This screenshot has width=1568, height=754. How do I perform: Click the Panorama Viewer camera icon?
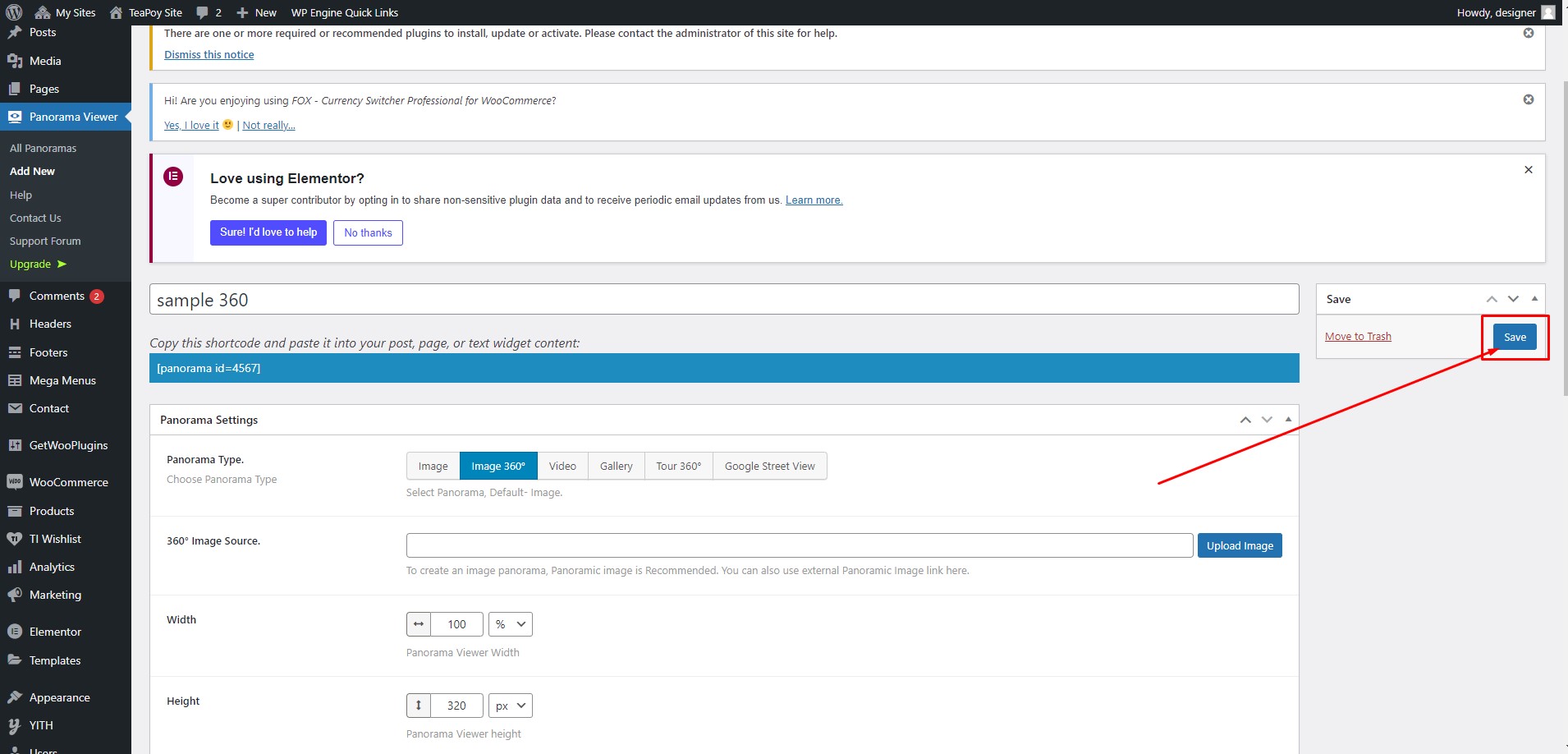coord(15,117)
